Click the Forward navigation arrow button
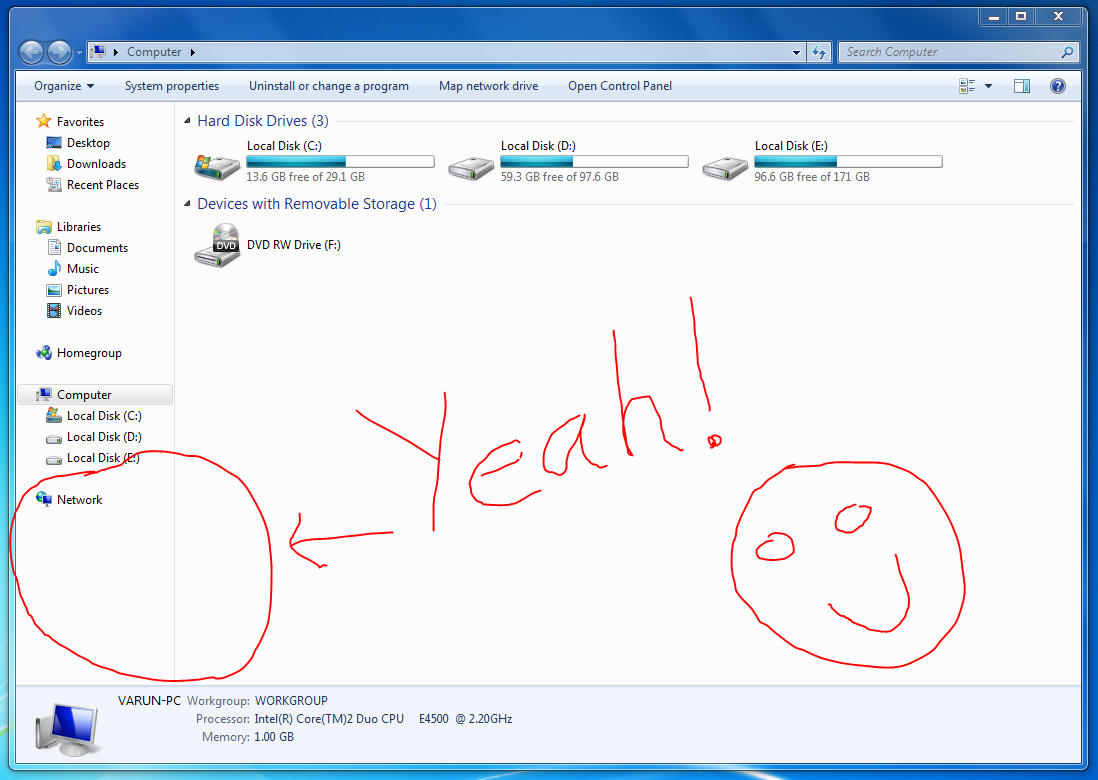The height and width of the screenshot is (780, 1098). pyautogui.click(x=60, y=52)
